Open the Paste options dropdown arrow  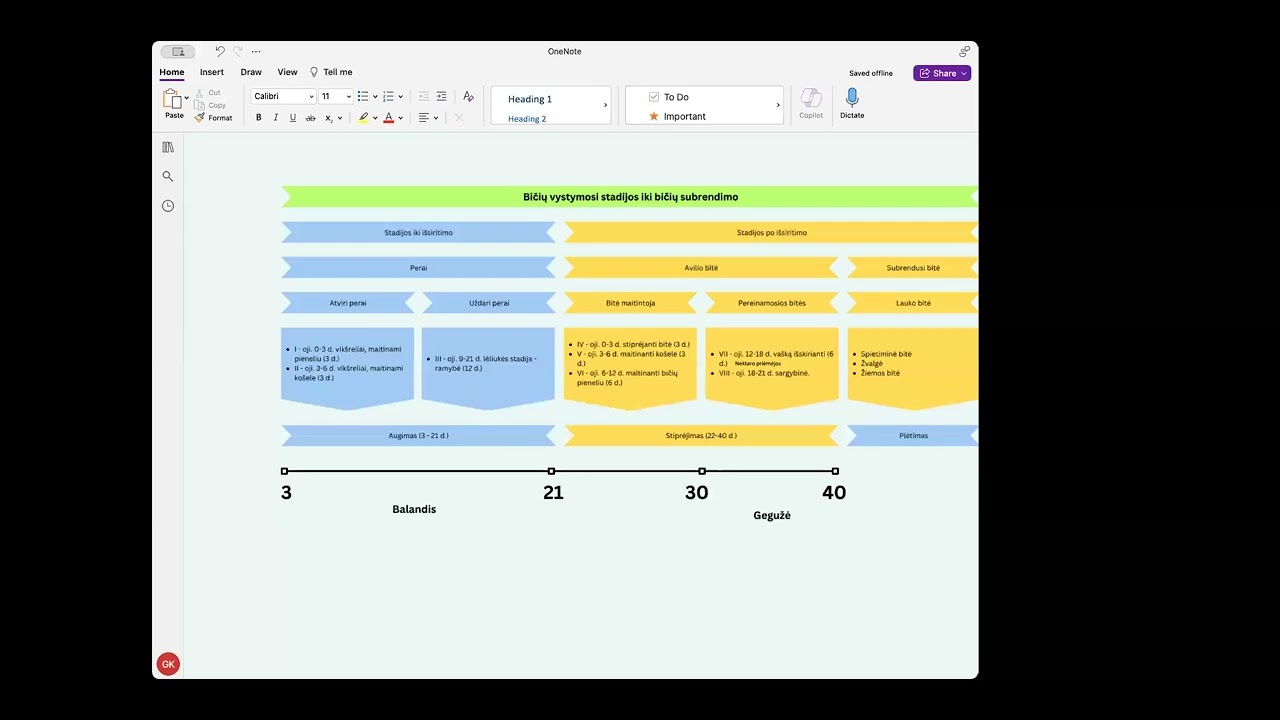tap(187, 98)
